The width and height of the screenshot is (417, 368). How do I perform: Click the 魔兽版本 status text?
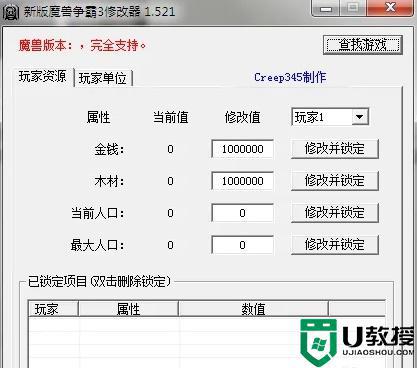[x=82, y=45]
